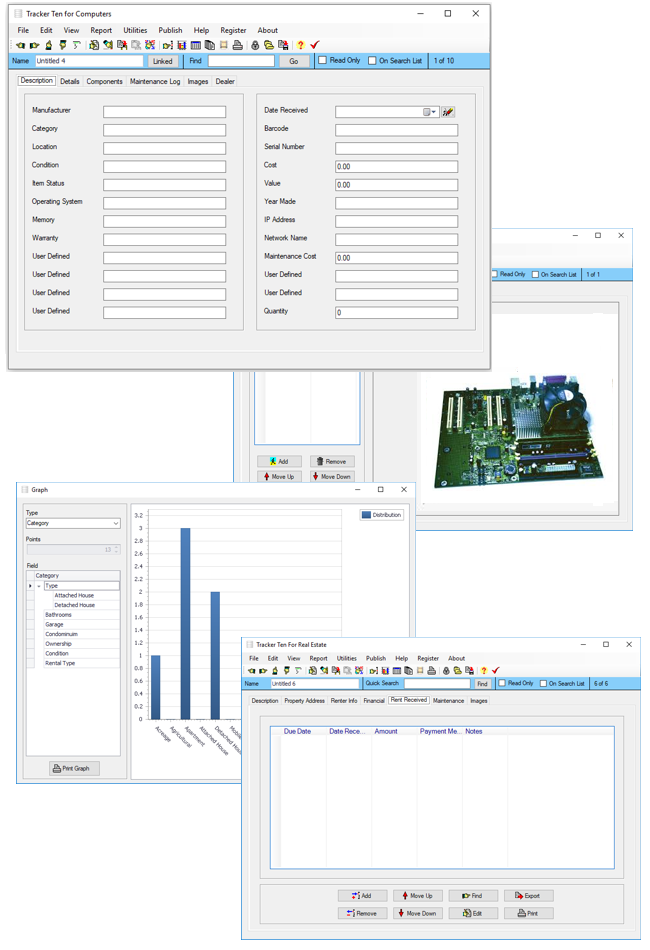Click the printer icon in Computers toolbar
The image size is (650, 950).
point(237,45)
